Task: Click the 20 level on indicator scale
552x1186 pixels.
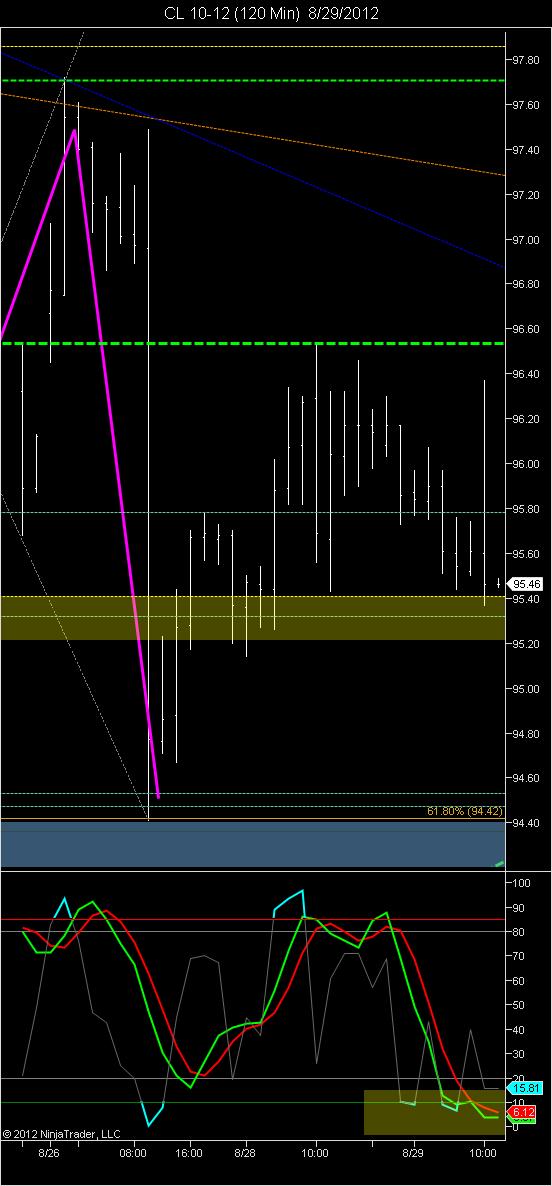Action: (x=519, y=1079)
